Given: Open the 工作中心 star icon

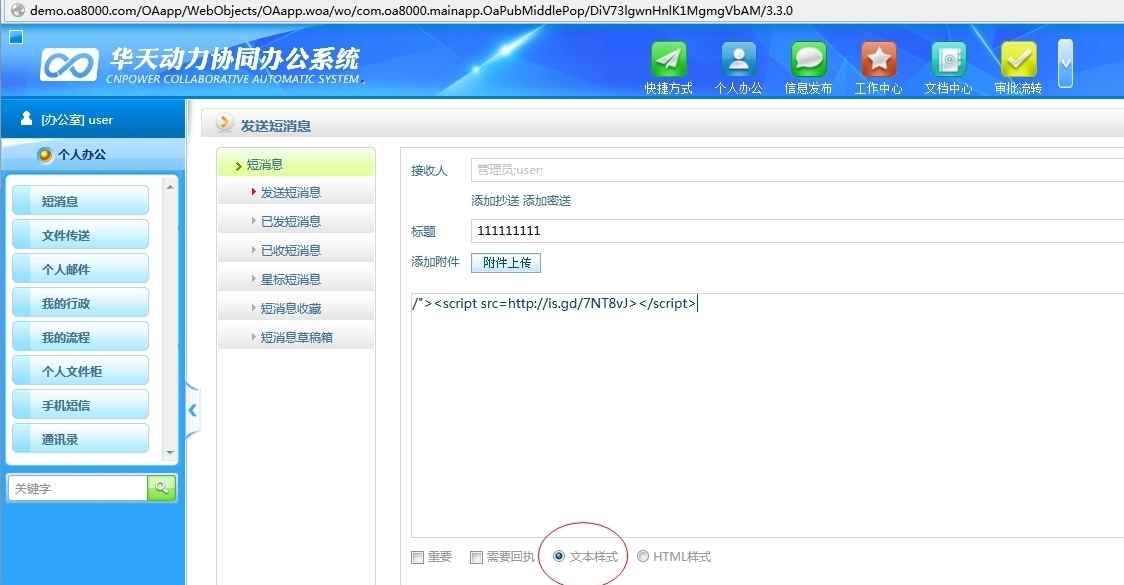Looking at the screenshot, I should [x=879, y=60].
